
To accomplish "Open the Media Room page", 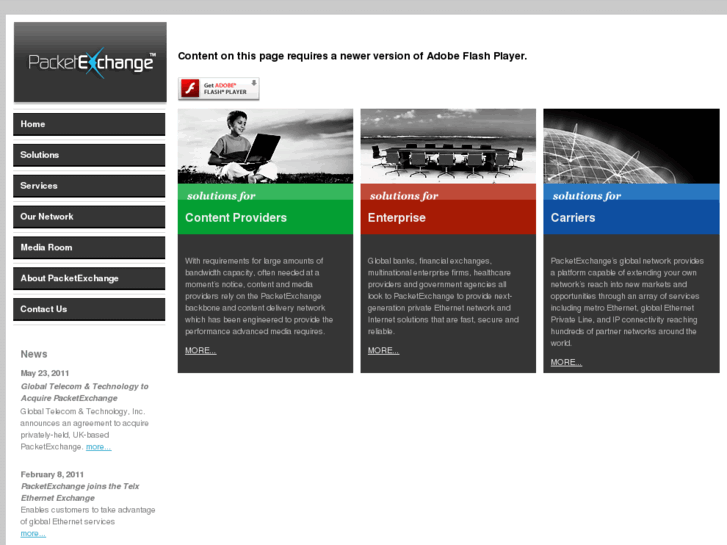I will click(89, 248).
